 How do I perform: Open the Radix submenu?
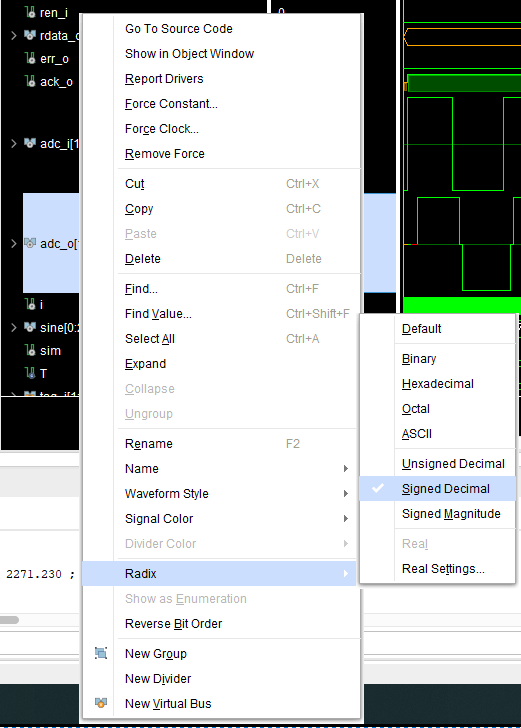click(220, 573)
